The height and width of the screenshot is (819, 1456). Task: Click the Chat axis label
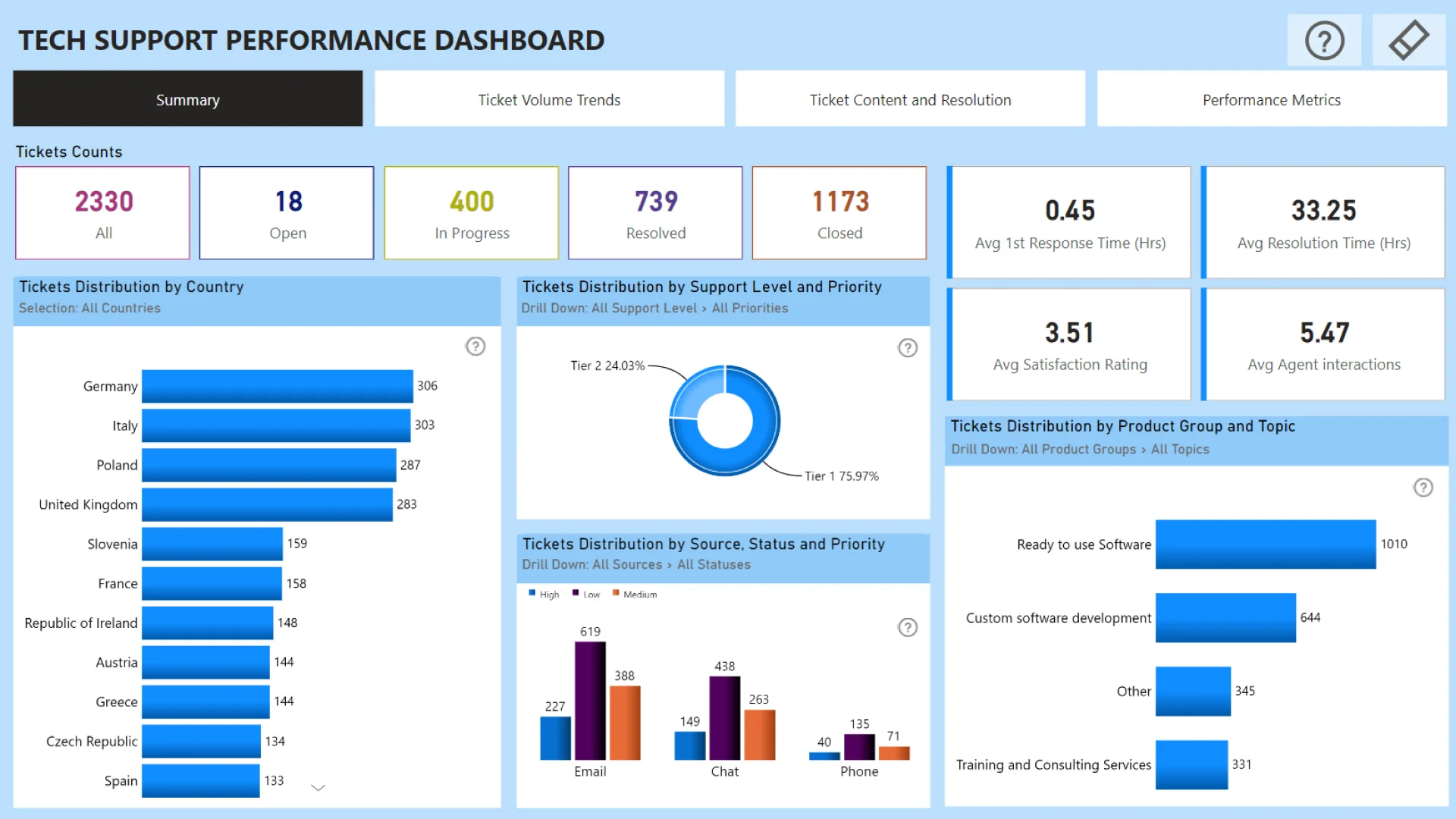pos(725,771)
